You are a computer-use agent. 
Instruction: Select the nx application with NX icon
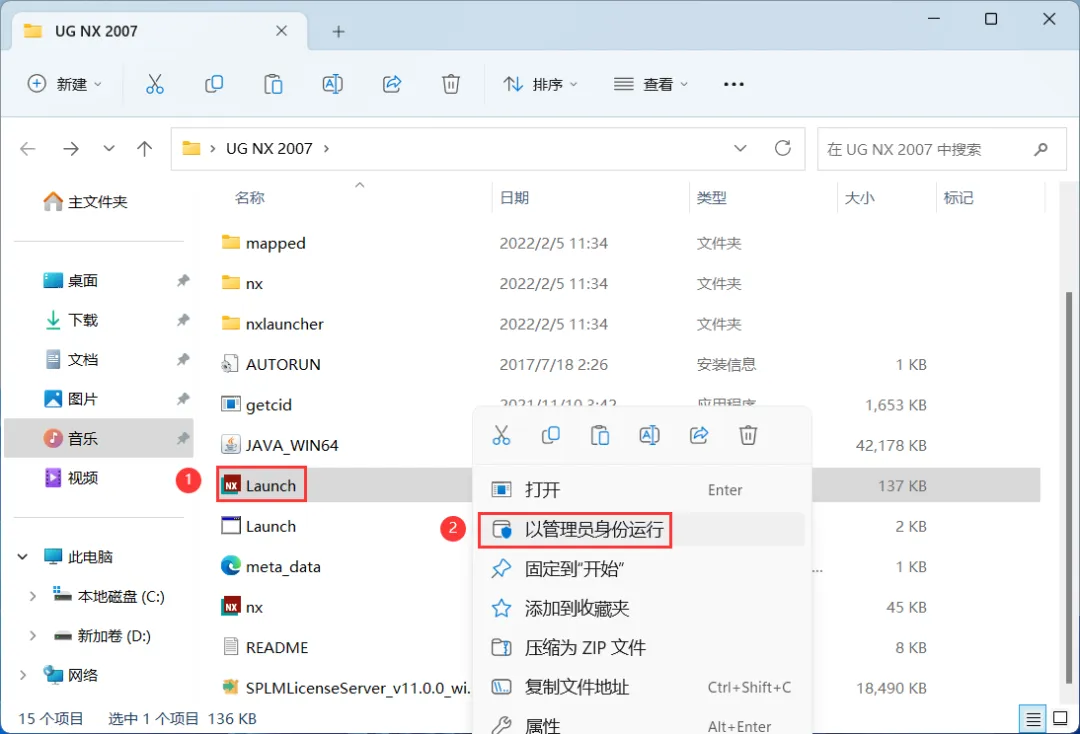click(x=242, y=607)
